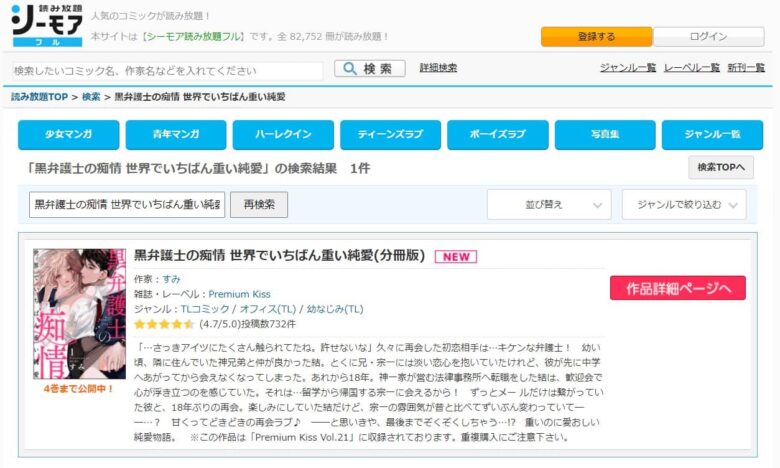Click the ログイン button

click(708, 36)
